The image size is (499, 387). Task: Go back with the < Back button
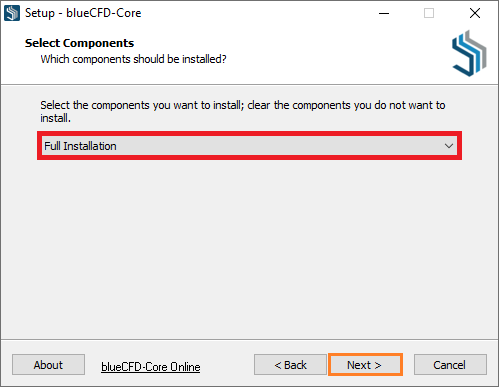(290, 365)
